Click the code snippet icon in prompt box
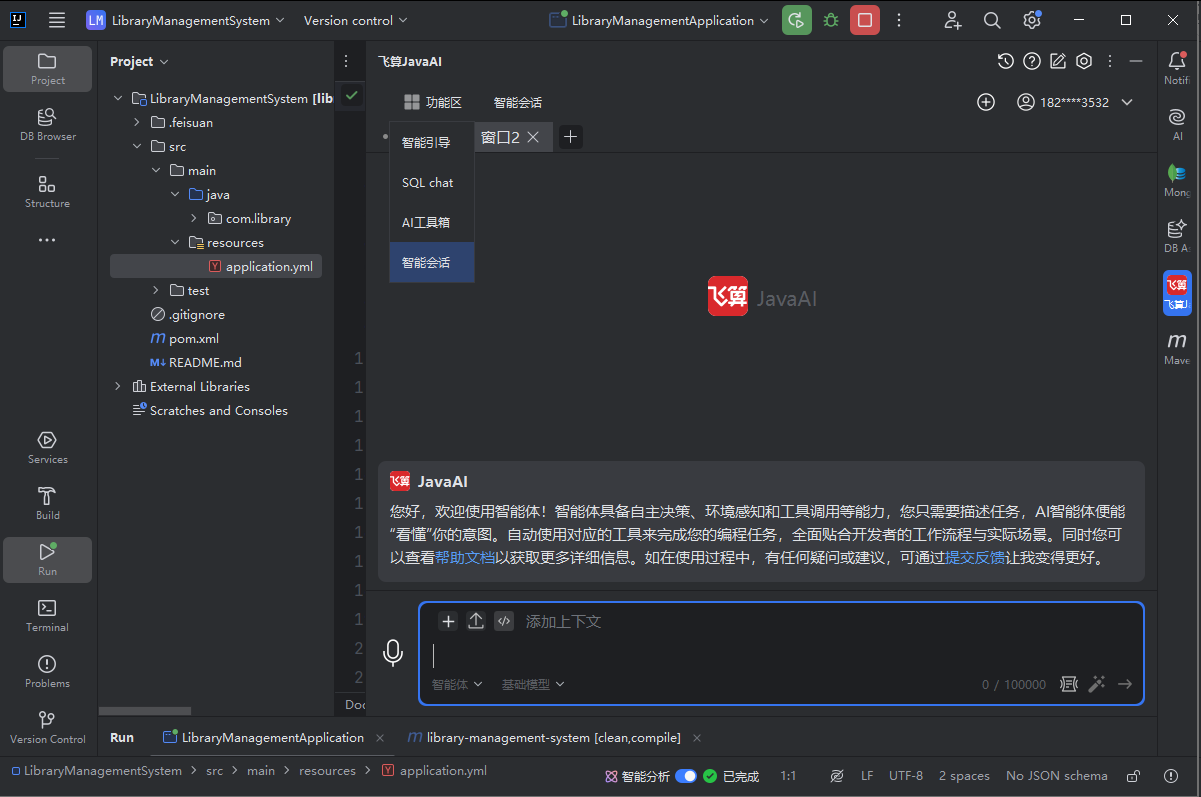1201x797 pixels. pos(504,621)
